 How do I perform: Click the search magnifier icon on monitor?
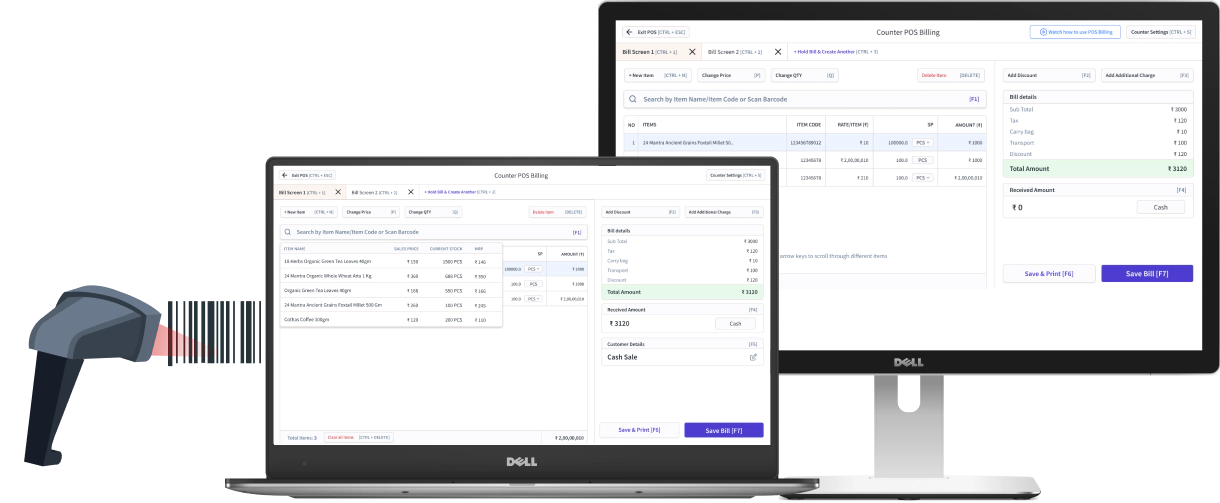(633, 100)
